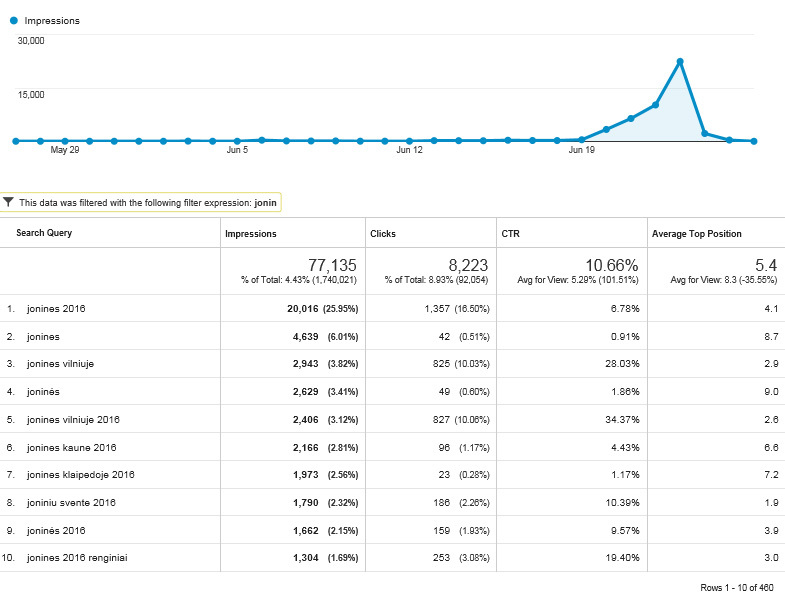The width and height of the screenshot is (785, 600).
Task: Select query 'joninės' in row 4
Action: (x=43, y=392)
